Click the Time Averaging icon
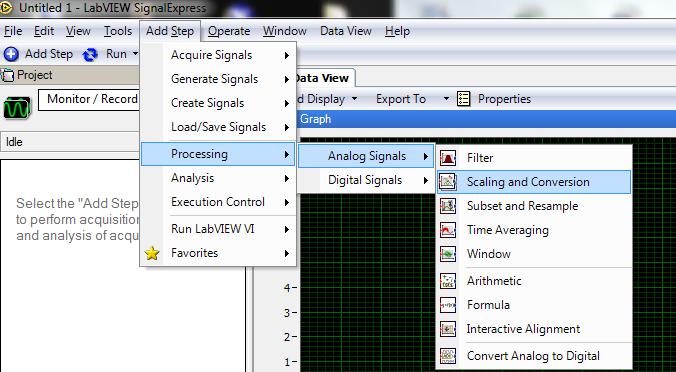 click(x=448, y=230)
